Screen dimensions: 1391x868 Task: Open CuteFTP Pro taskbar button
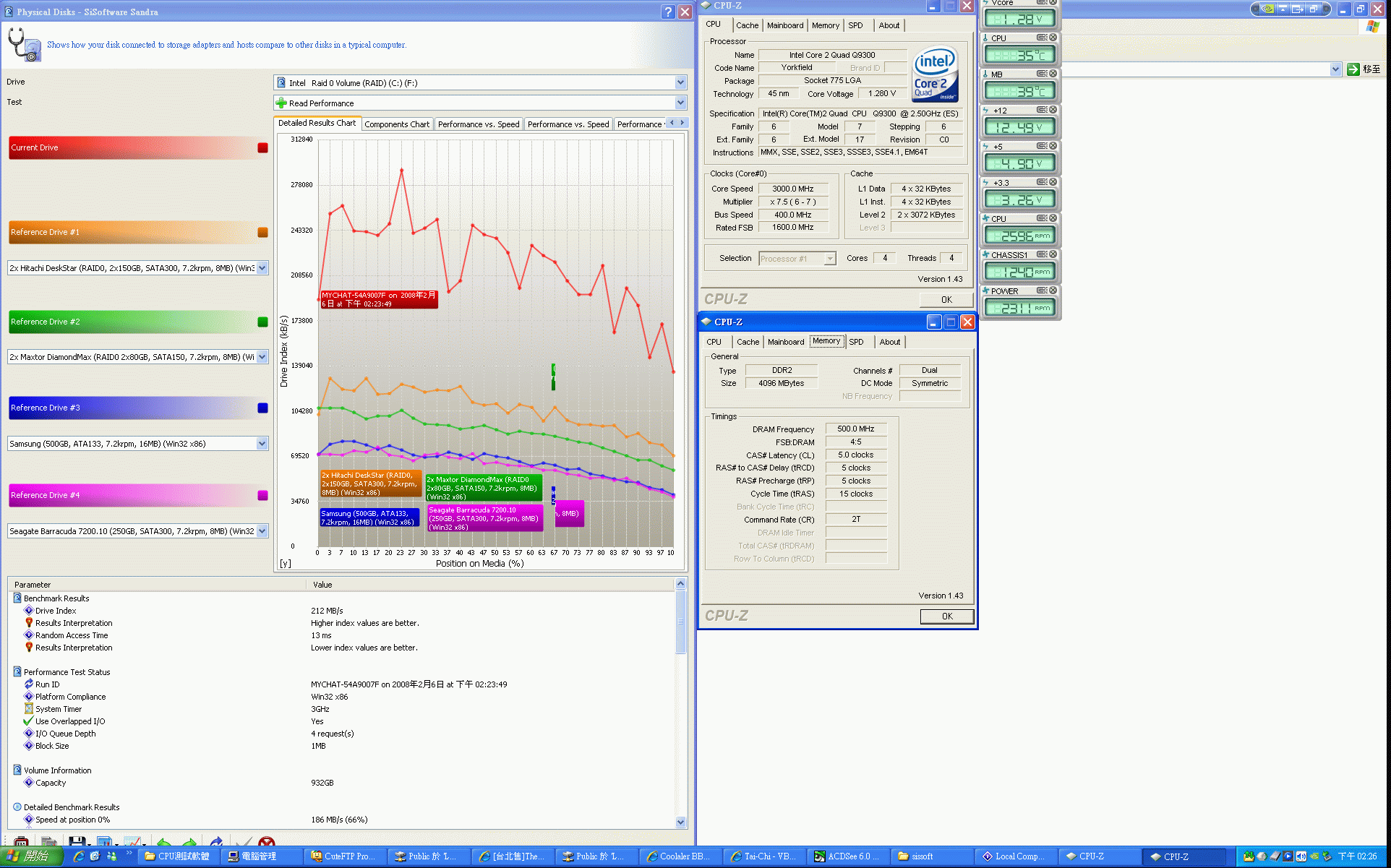tap(344, 856)
